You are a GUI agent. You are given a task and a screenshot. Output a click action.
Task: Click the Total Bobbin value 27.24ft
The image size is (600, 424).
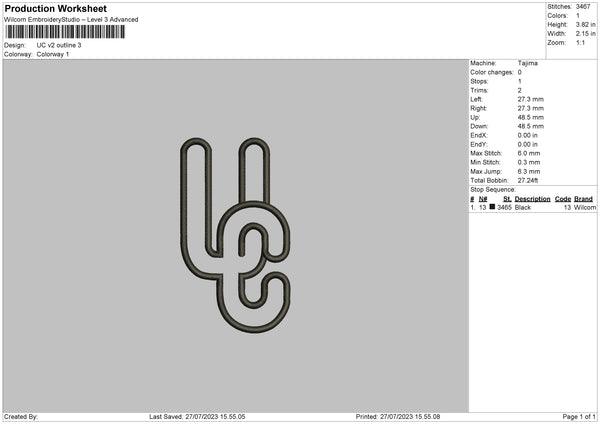click(528, 180)
